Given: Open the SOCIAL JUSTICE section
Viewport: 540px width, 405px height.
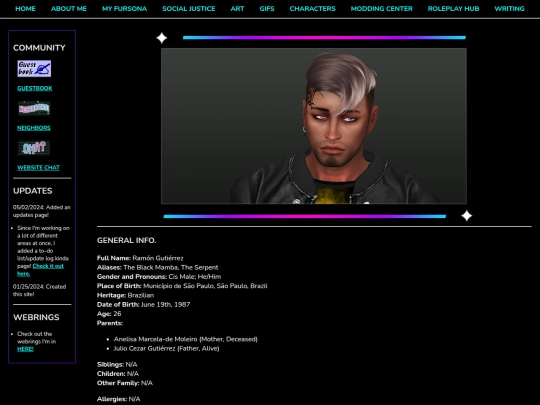Looking at the screenshot, I should pyautogui.click(x=189, y=9).
